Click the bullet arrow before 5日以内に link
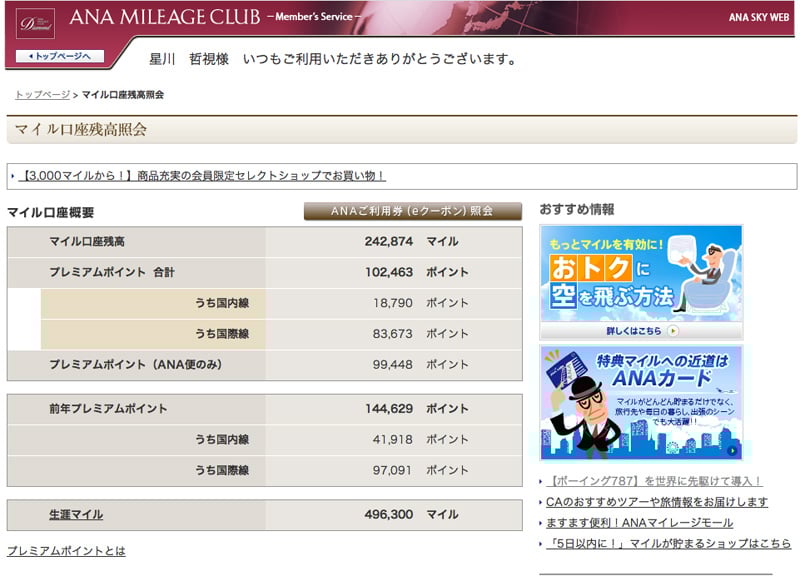 pos(542,544)
